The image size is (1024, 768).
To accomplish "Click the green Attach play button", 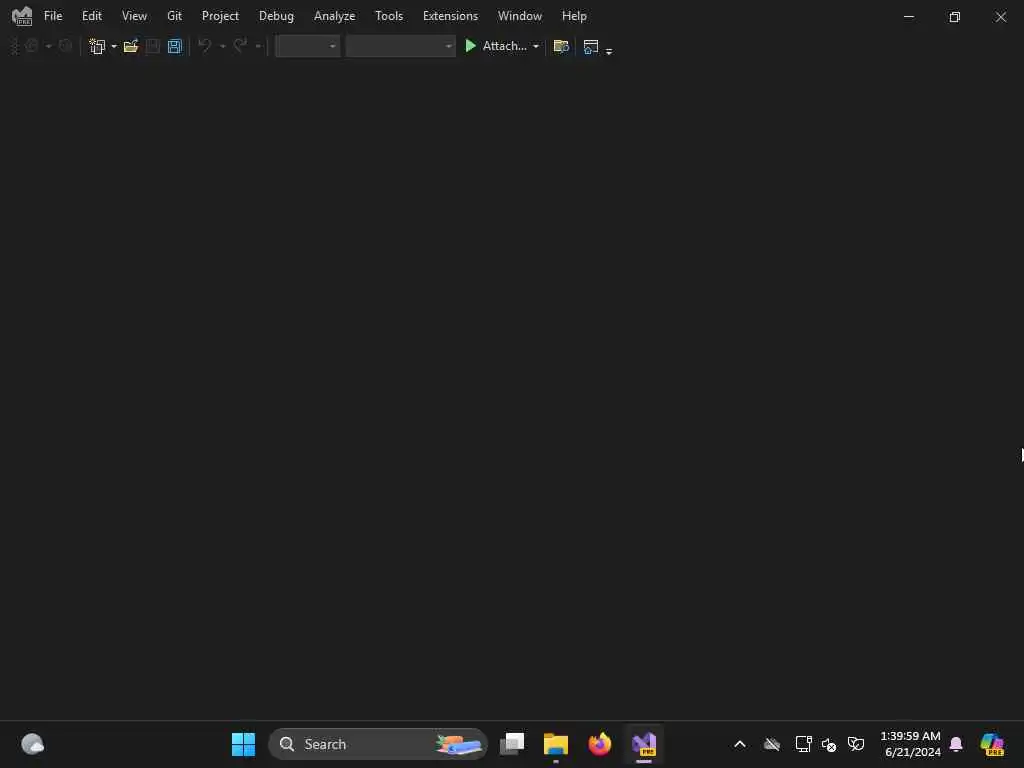I will [470, 46].
